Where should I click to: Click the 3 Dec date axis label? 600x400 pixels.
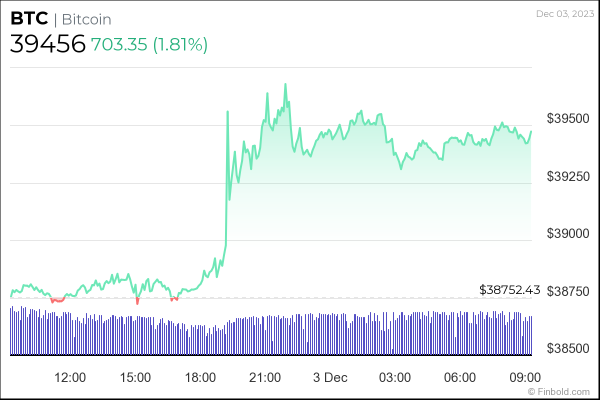pyautogui.click(x=329, y=377)
